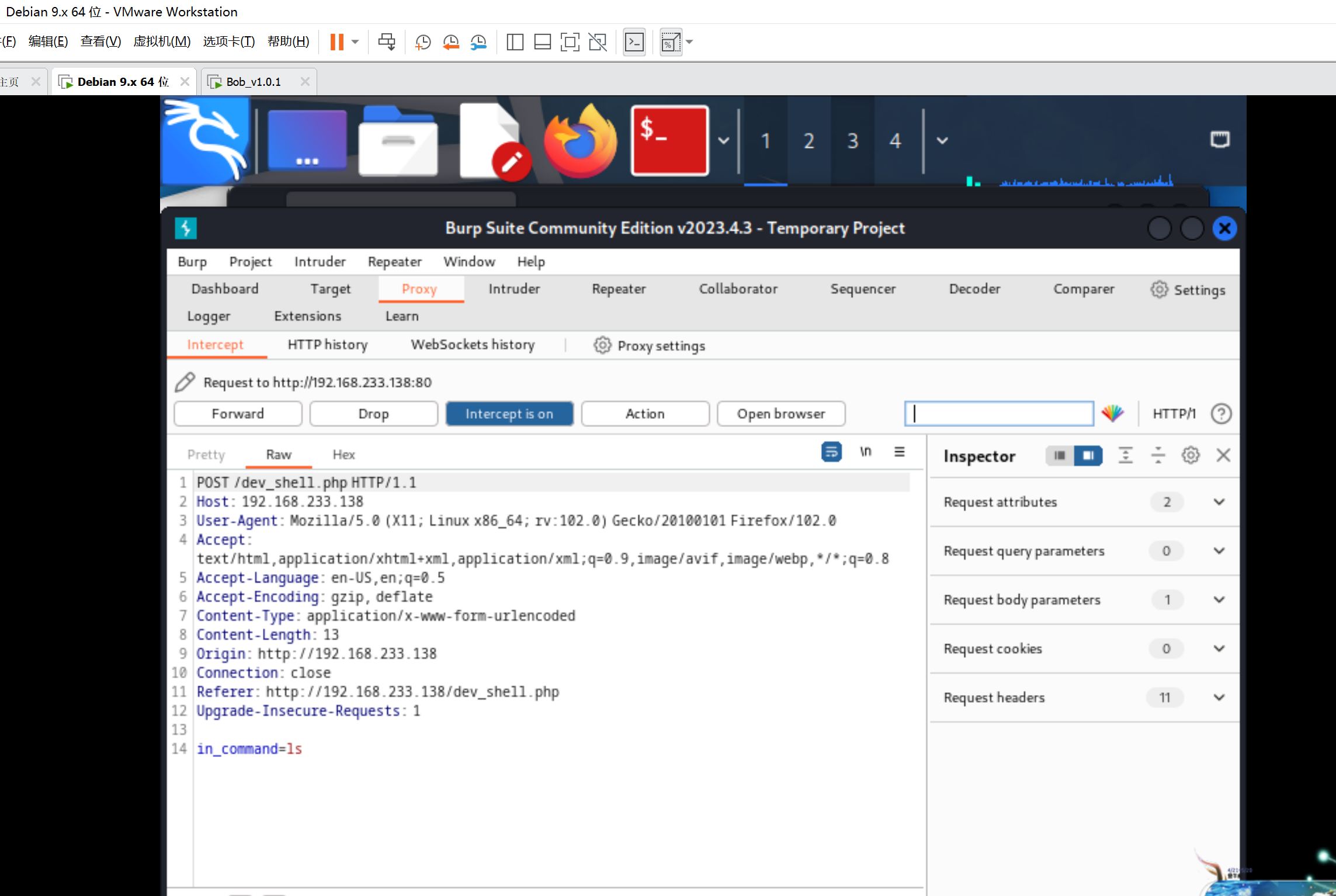Switch to the Decoder tab

[x=974, y=289]
